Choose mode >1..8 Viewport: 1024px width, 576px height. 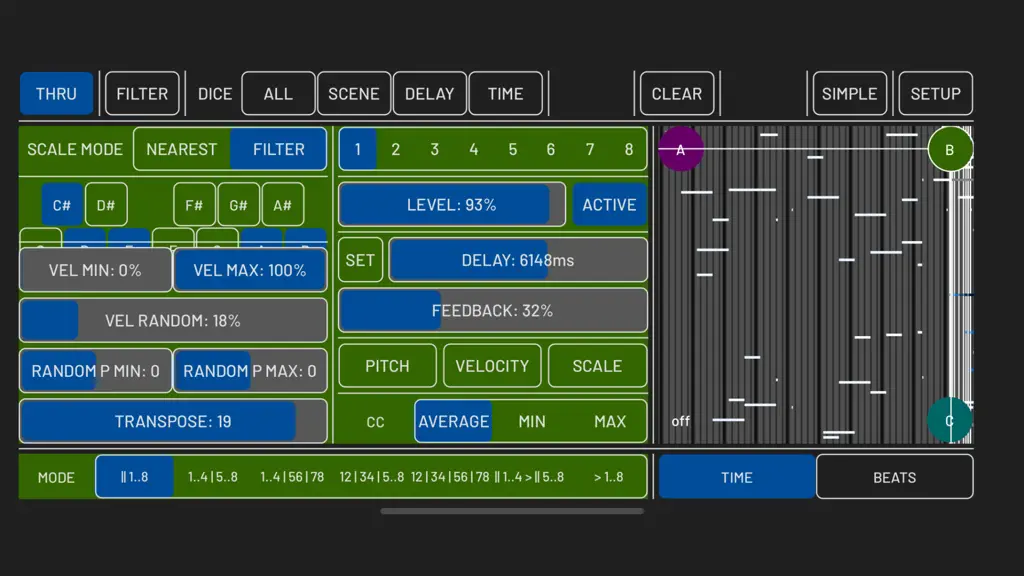tap(608, 477)
